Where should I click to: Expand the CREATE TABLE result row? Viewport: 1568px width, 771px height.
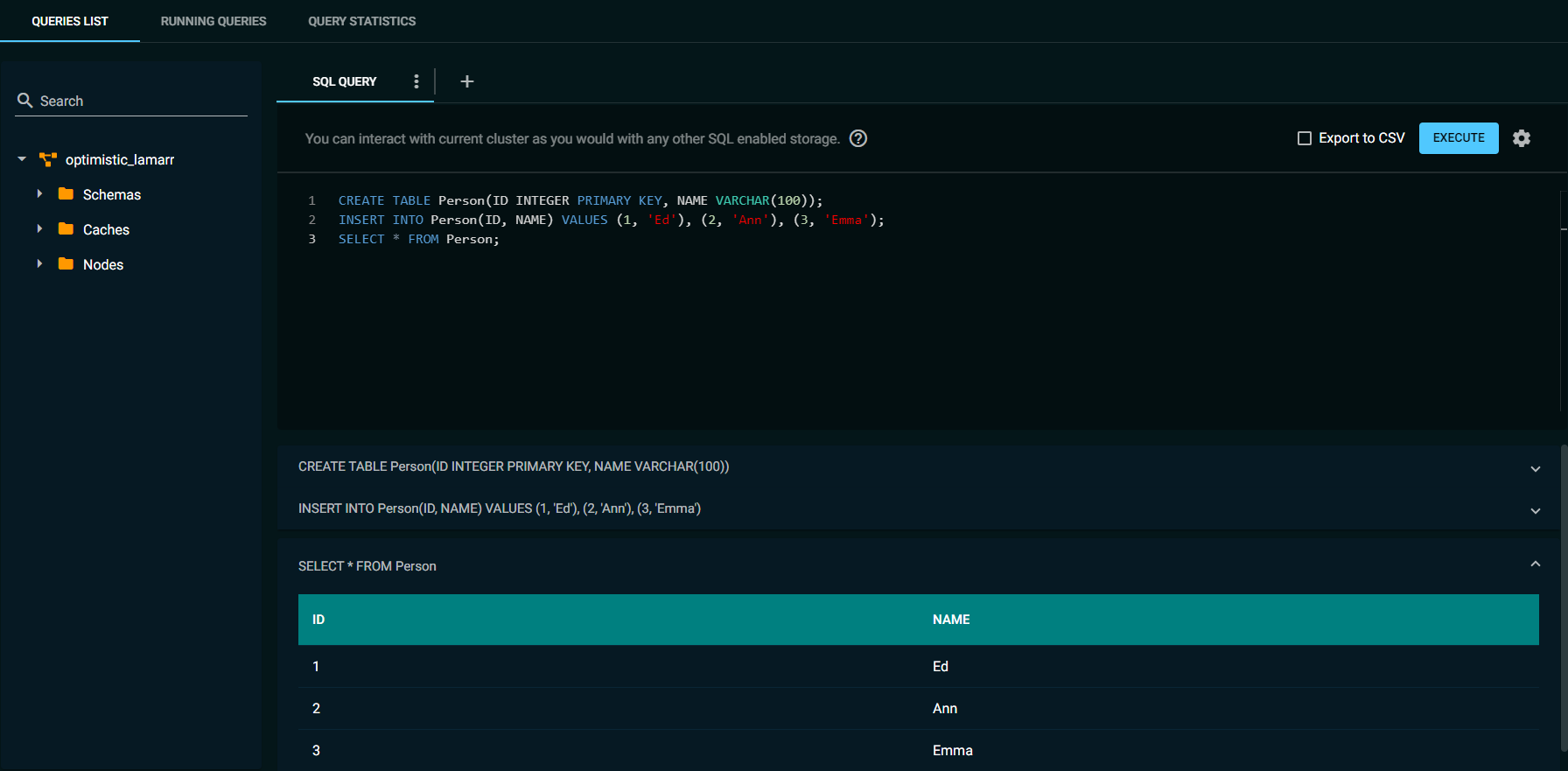pos(1536,468)
